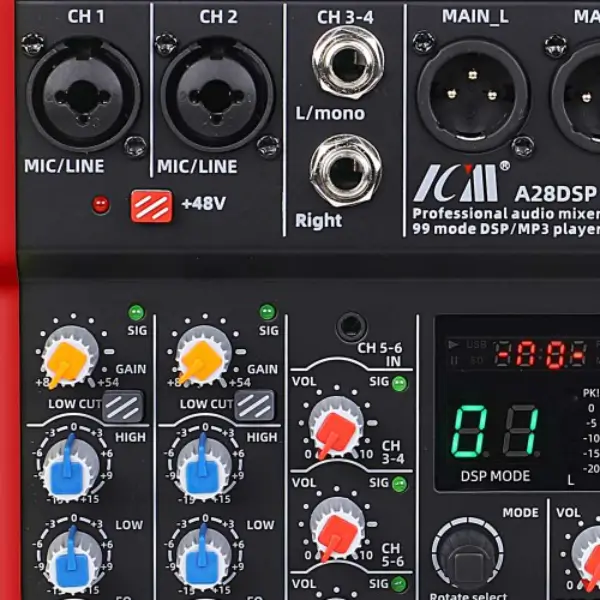This screenshot has height=600, width=600.
Task: Click the red CH 5-6 VOL knob
Action: [x=336, y=525]
